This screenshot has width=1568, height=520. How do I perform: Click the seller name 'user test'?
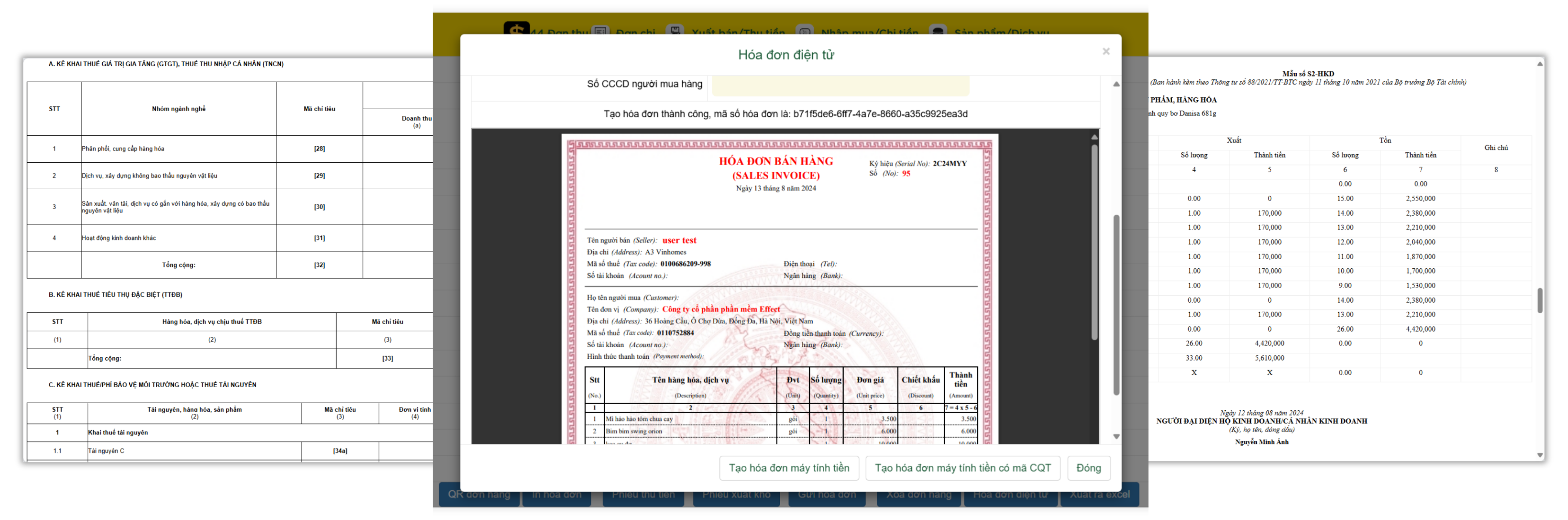click(679, 241)
